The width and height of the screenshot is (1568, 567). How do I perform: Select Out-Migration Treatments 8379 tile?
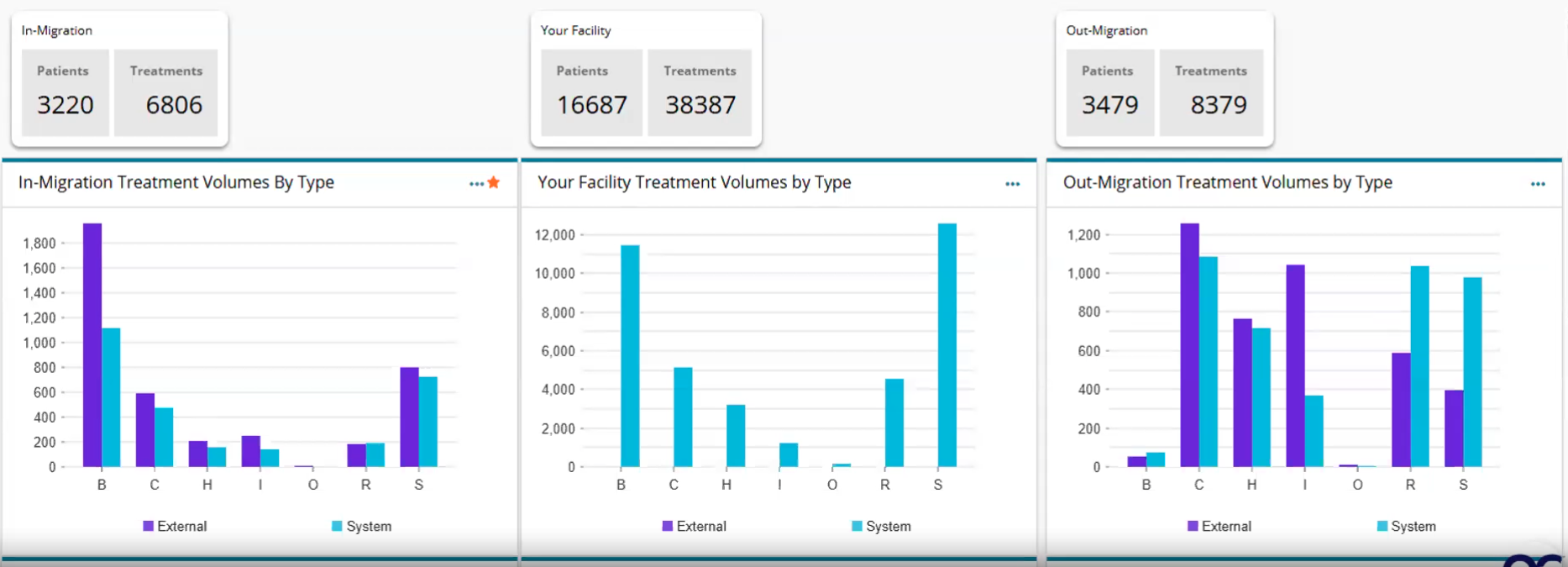click(x=1211, y=92)
